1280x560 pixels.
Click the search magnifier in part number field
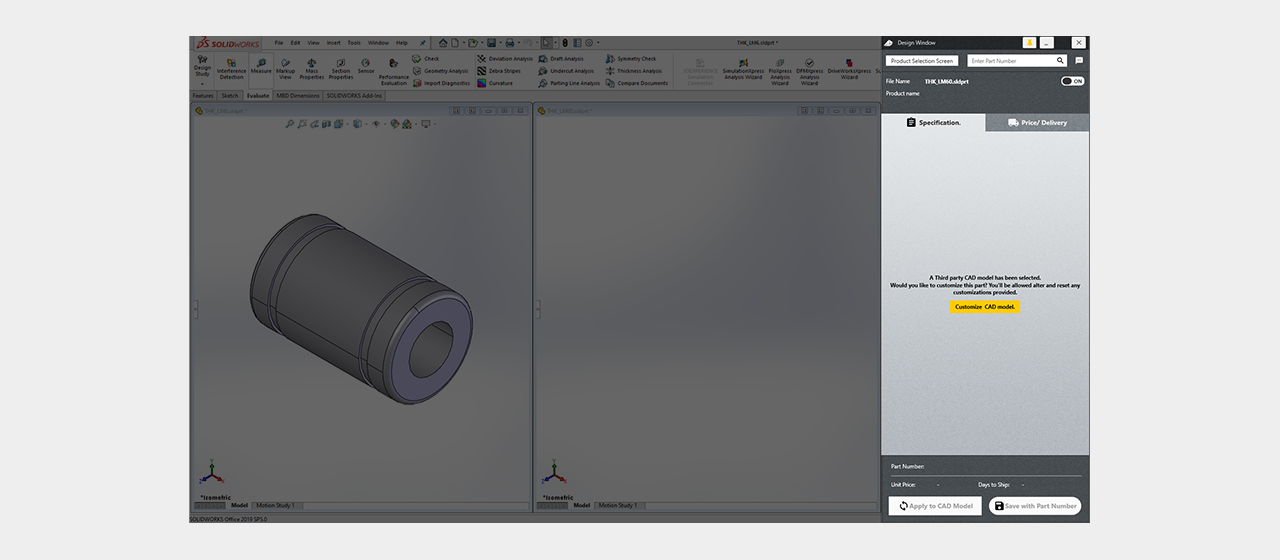click(x=1061, y=61)
